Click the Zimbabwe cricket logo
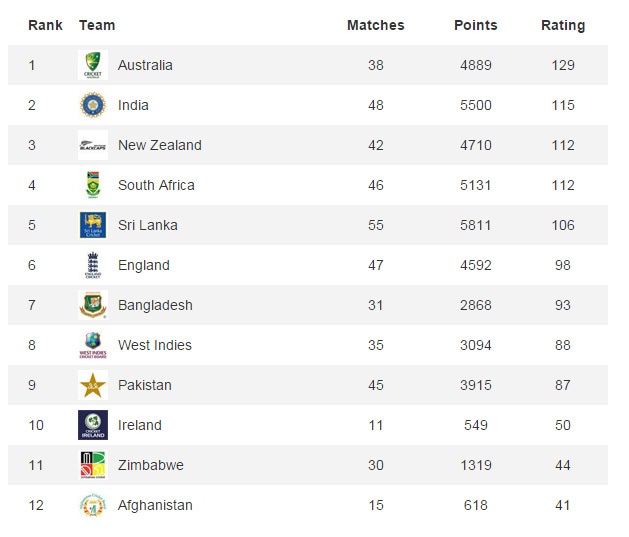629x537 pixels. 93,465
